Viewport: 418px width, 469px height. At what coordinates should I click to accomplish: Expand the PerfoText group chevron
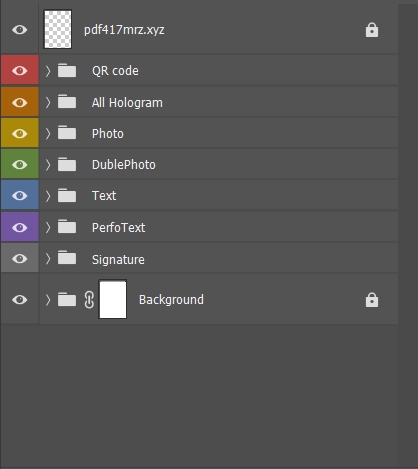pyautogui.click(x=48, y=227)
